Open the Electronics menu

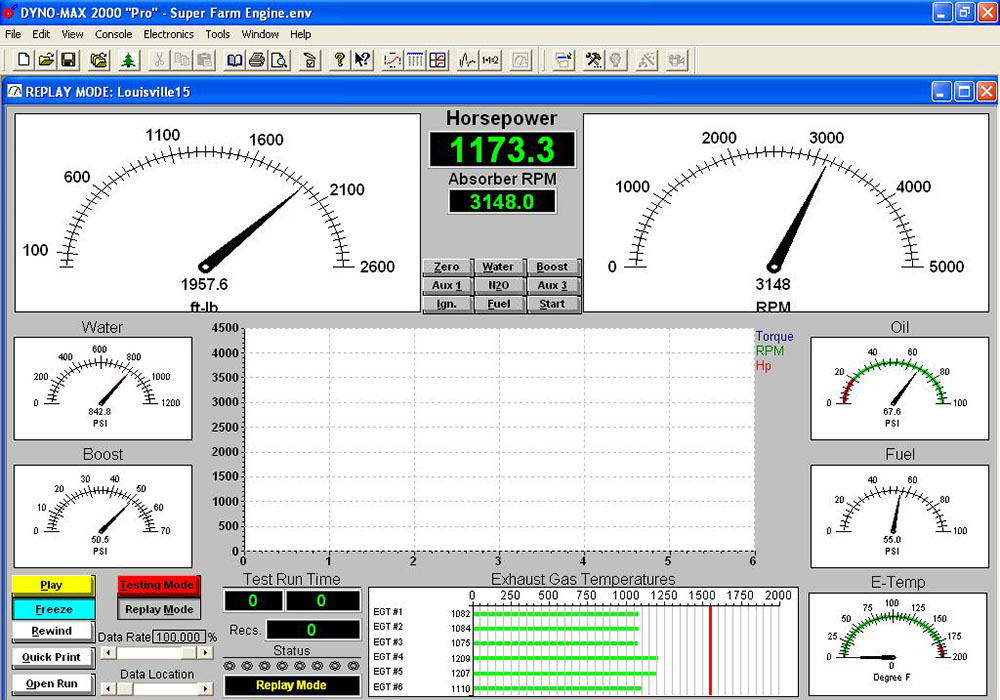[x=168, y=34]
